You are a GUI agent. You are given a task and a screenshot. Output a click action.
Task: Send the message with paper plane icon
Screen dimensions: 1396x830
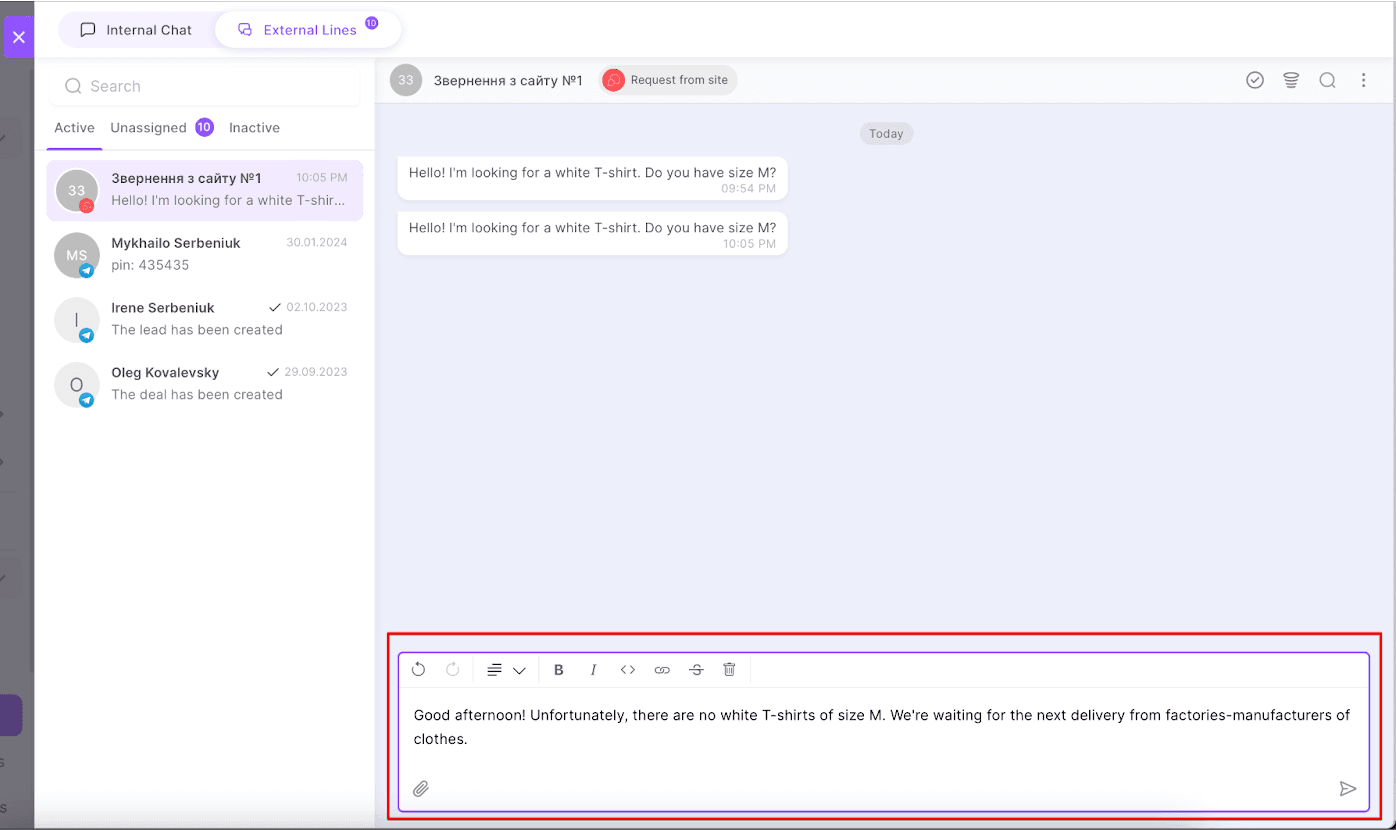pos(1347,789)
